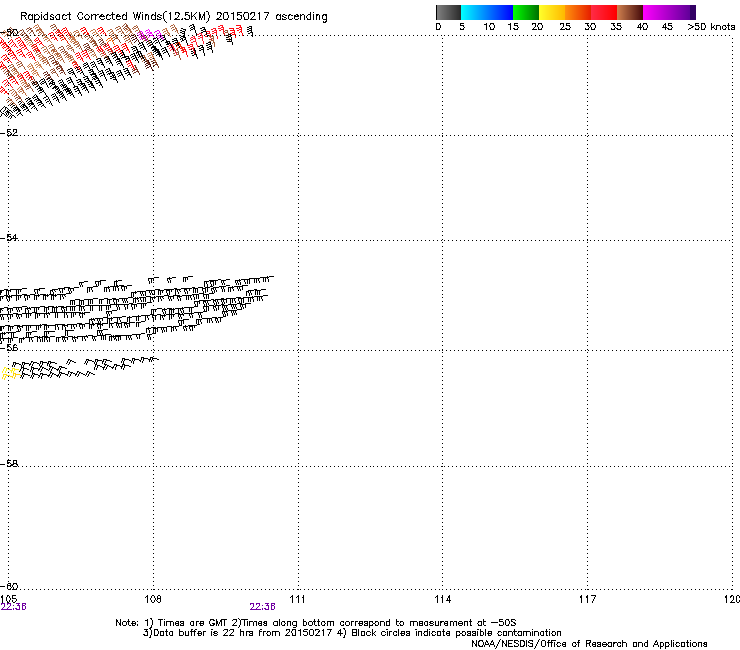The width and height of the screenshot is (740, 650).
Task: Click the '-58' latitude axis label
Action: coord(9,464)
